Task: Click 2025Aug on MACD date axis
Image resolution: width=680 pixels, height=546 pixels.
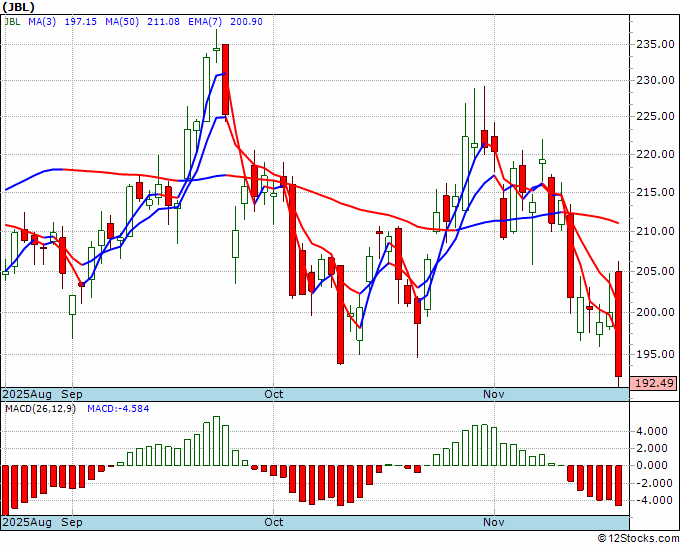Action: [x=27, y=522]
